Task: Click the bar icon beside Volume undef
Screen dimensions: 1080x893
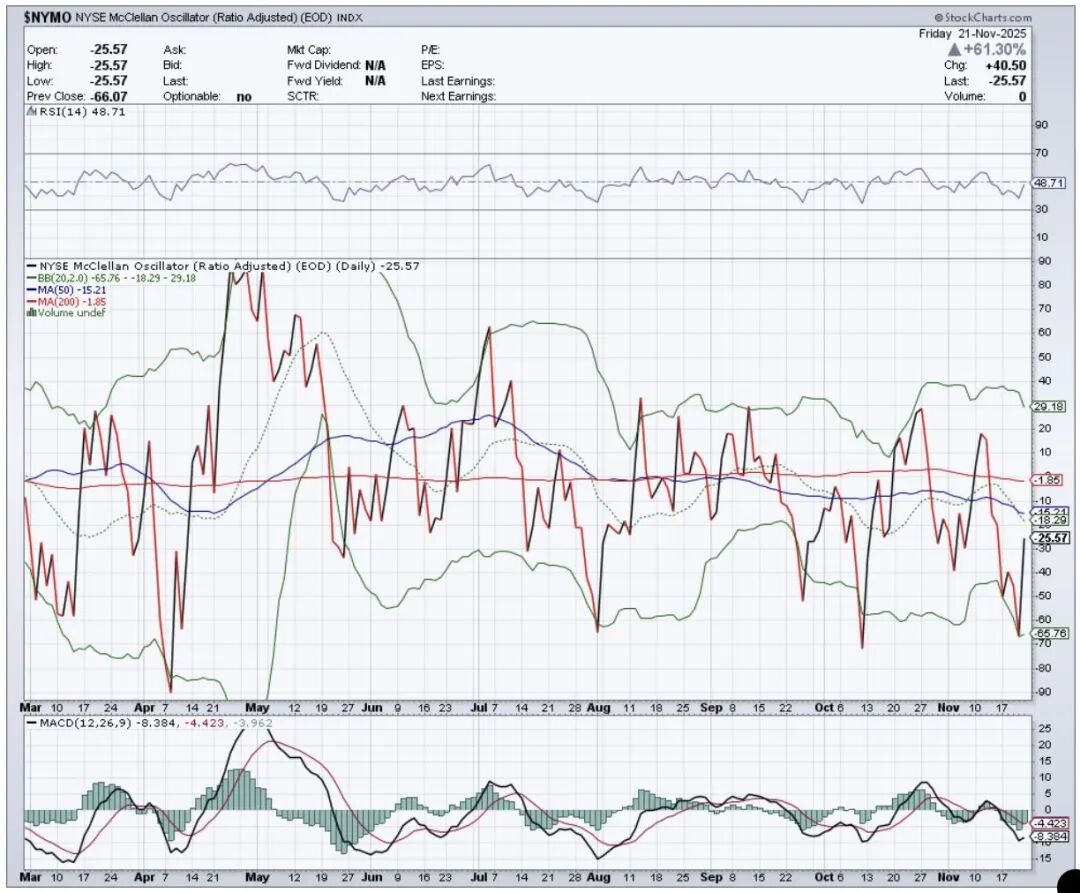Action: (32, 313)
